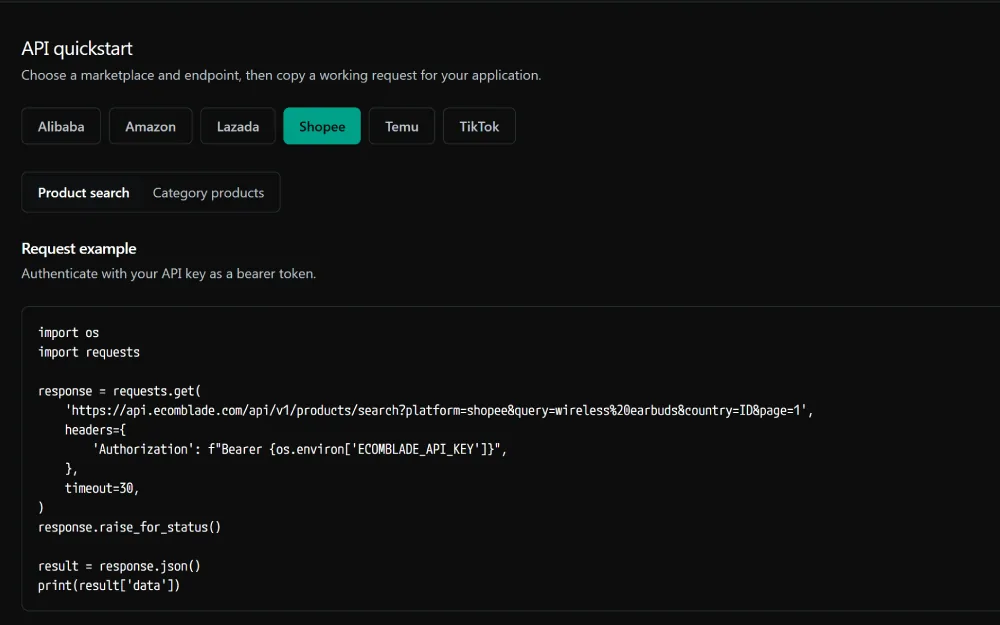Click the highlighted Shopee button
This screenshot has width=1000, height=625.
tap(322, 126)
